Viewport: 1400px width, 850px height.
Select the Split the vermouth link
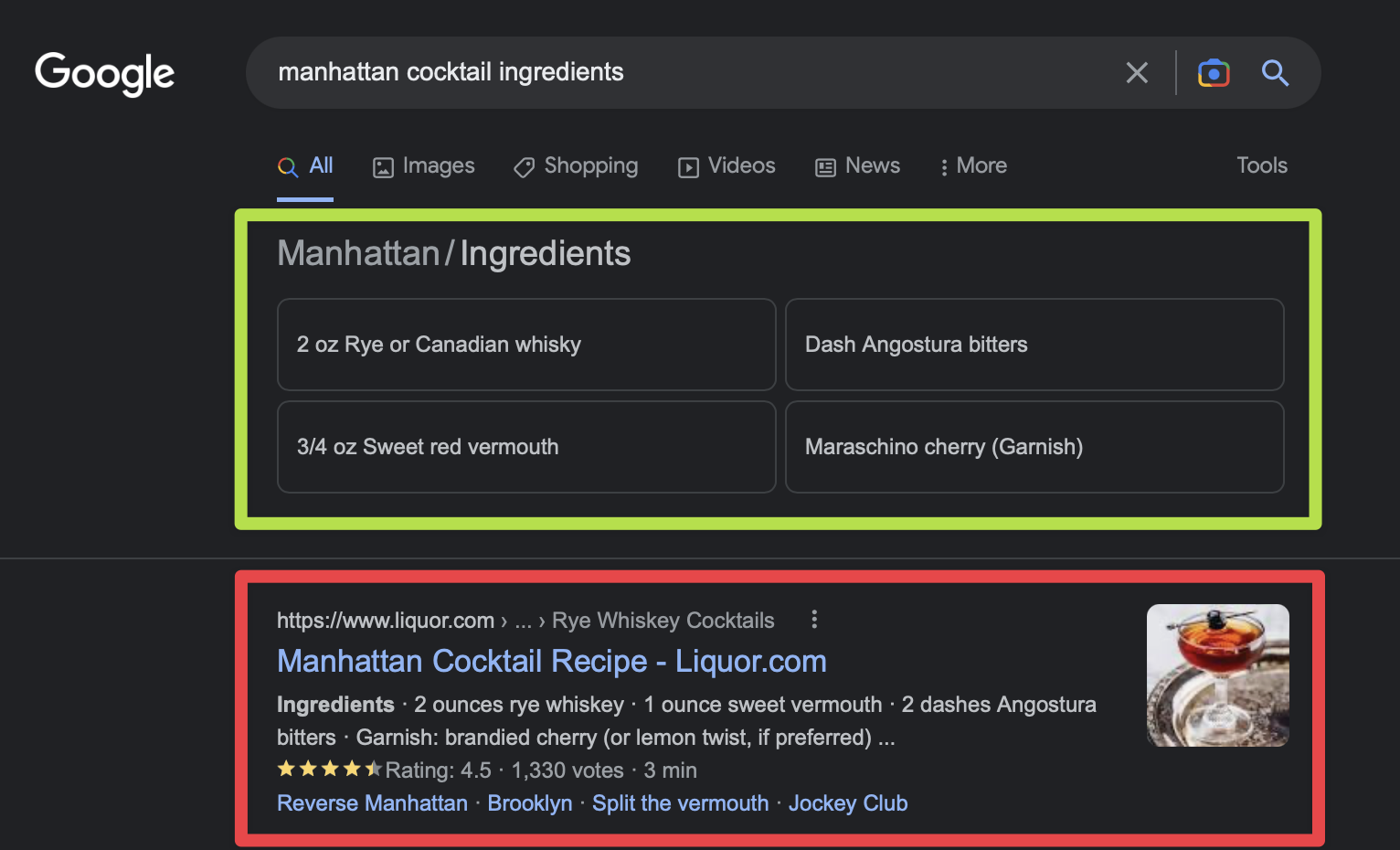click(x=680, y=802)
